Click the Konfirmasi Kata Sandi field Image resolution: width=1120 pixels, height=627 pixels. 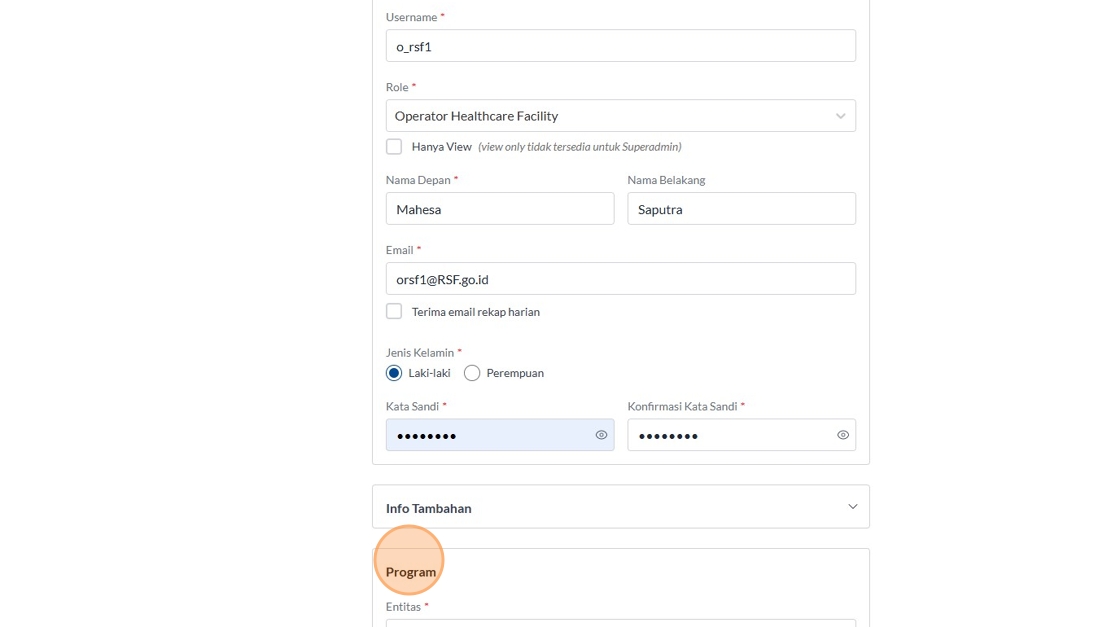pos(730,435)
